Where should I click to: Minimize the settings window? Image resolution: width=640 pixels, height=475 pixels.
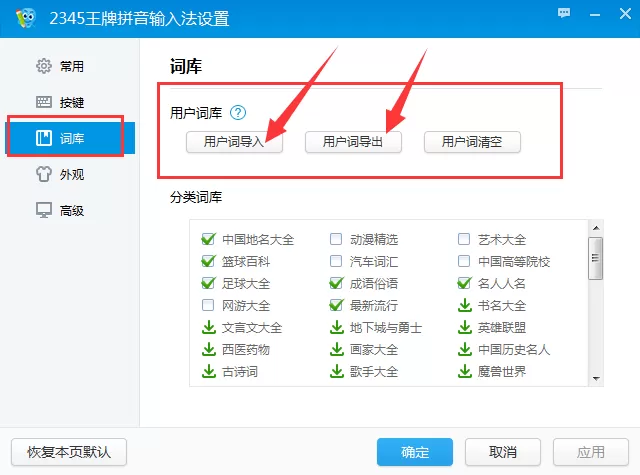pos(595,15)
